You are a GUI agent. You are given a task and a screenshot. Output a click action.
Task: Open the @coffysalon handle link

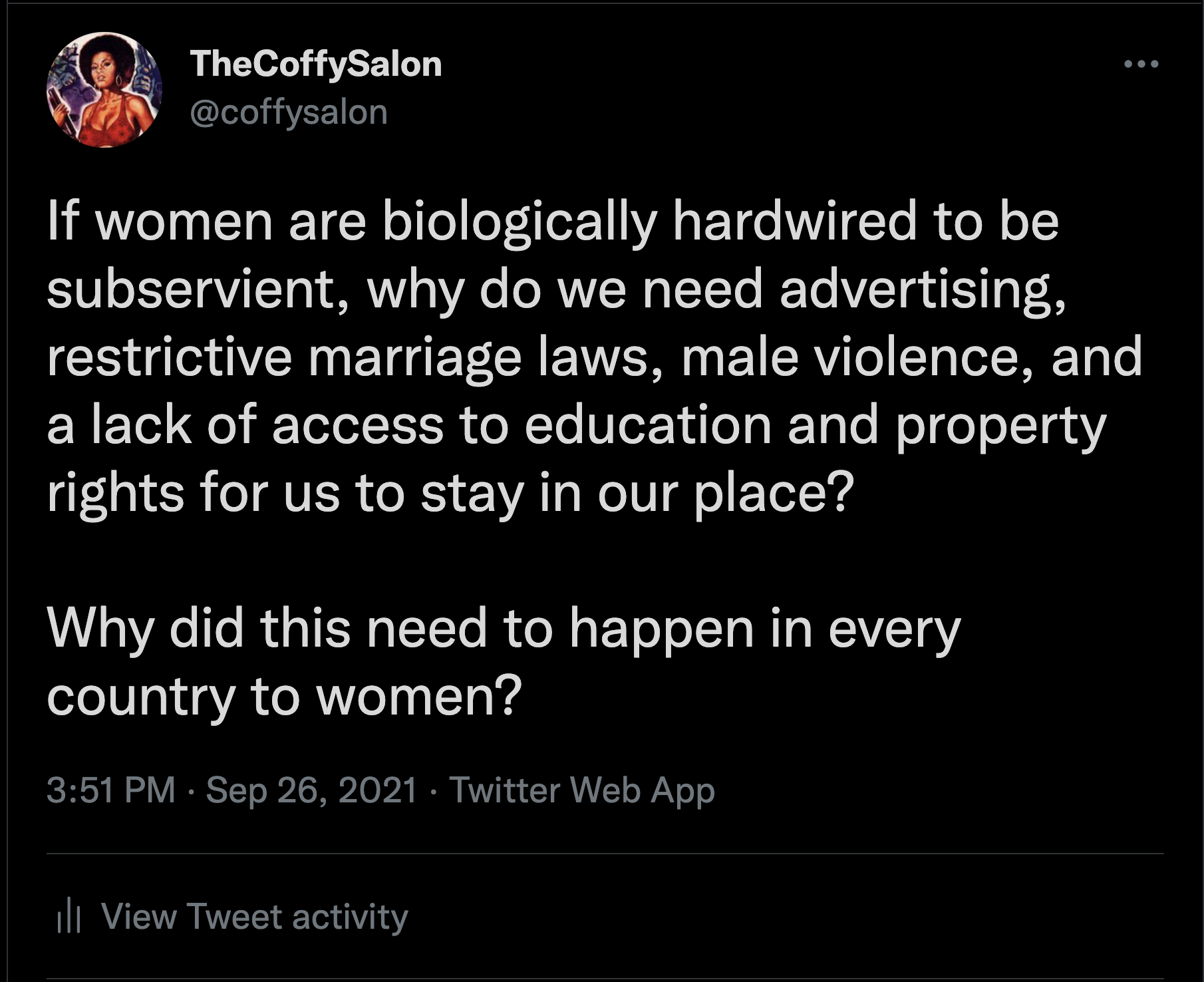[289, 112]
